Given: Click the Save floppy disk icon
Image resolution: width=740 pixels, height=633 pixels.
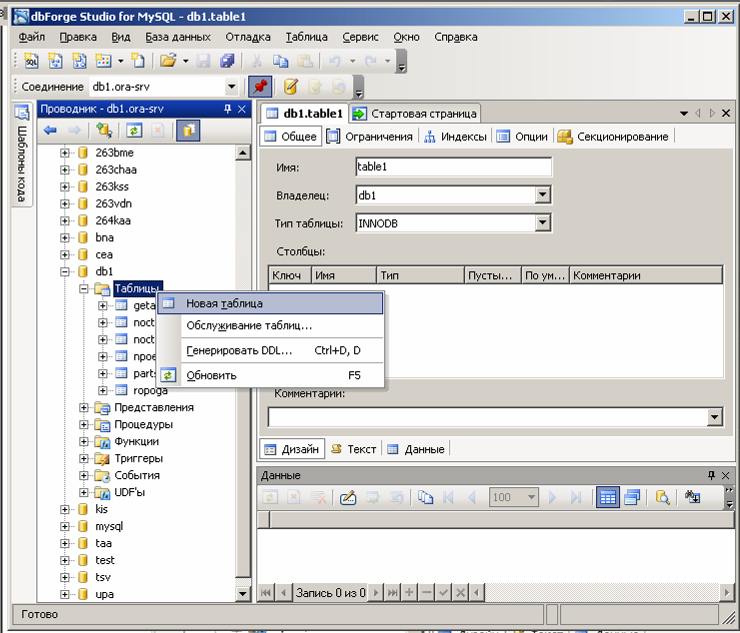Looking at the screenshot, I should [203, 60].
